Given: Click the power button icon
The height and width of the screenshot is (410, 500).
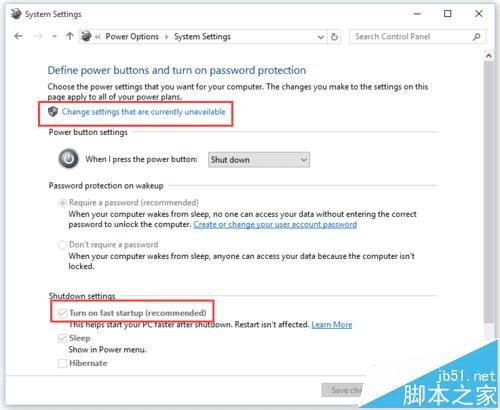Looking at the screenshot, I should coord(69,159).
